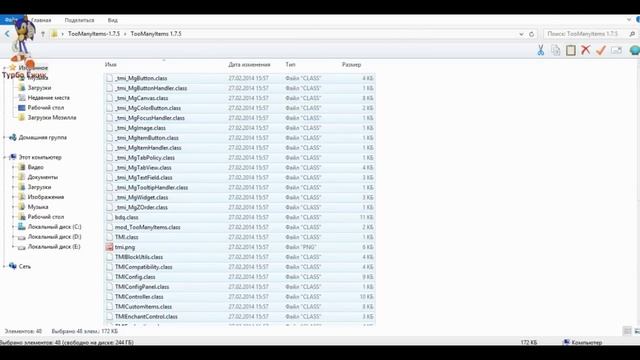Expand the Сеть tree node
This screenshot has height=360, width=640.
tap(4, 266)
